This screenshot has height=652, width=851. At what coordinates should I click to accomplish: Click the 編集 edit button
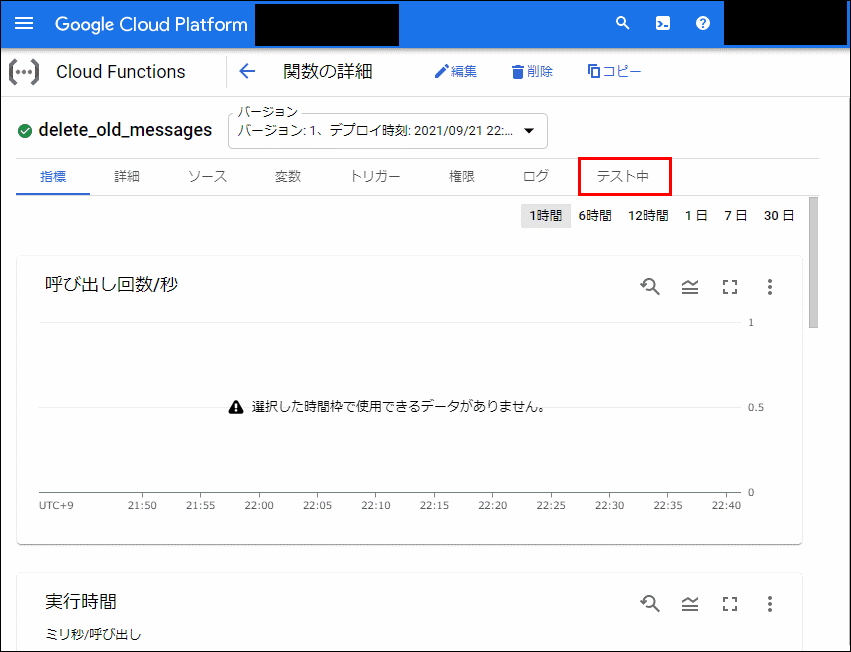(x=455, y=71)
